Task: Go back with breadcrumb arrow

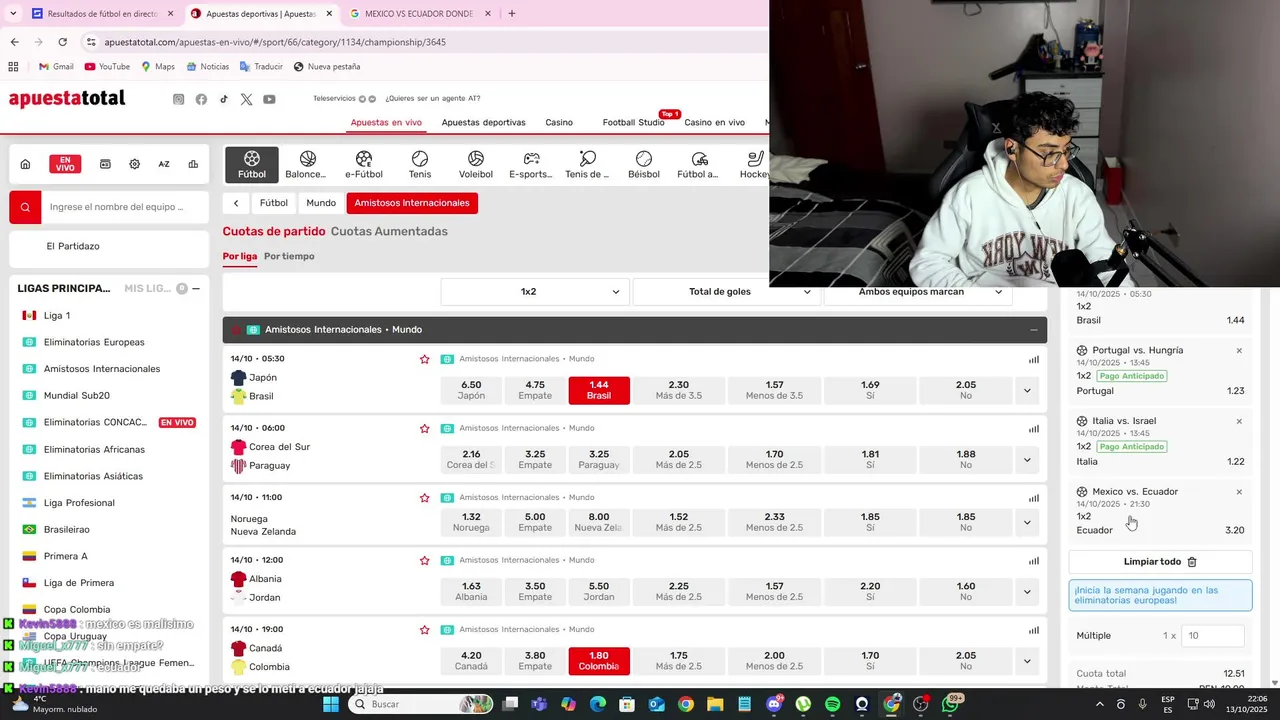Action: (236, 203)
